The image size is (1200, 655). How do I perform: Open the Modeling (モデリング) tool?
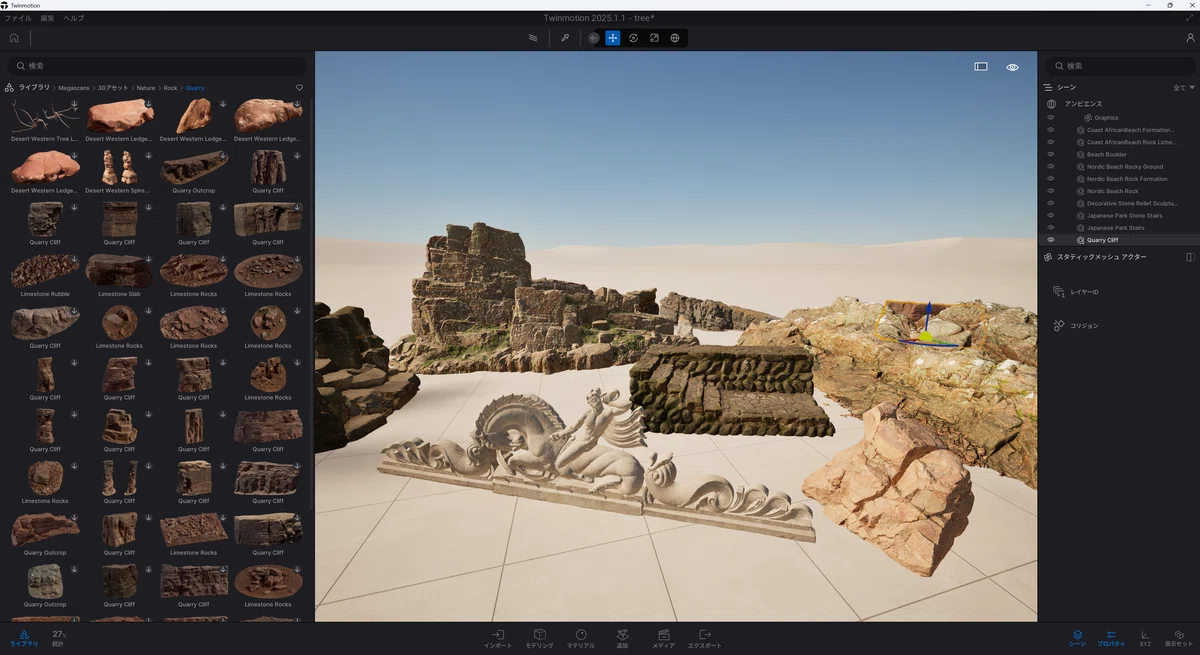(539, 638)
